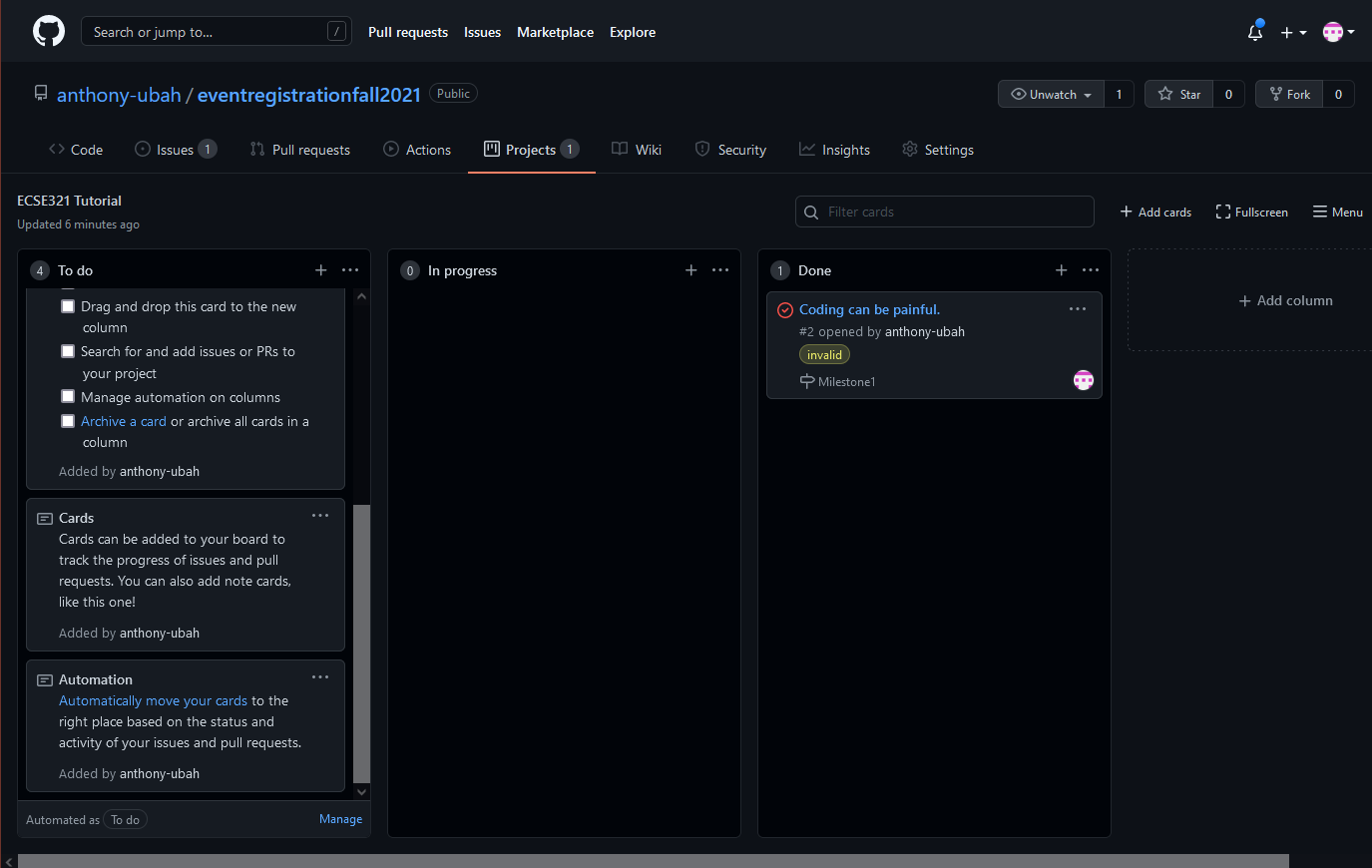Open 'Coding can be painful.' issue link

pos(869,309)
